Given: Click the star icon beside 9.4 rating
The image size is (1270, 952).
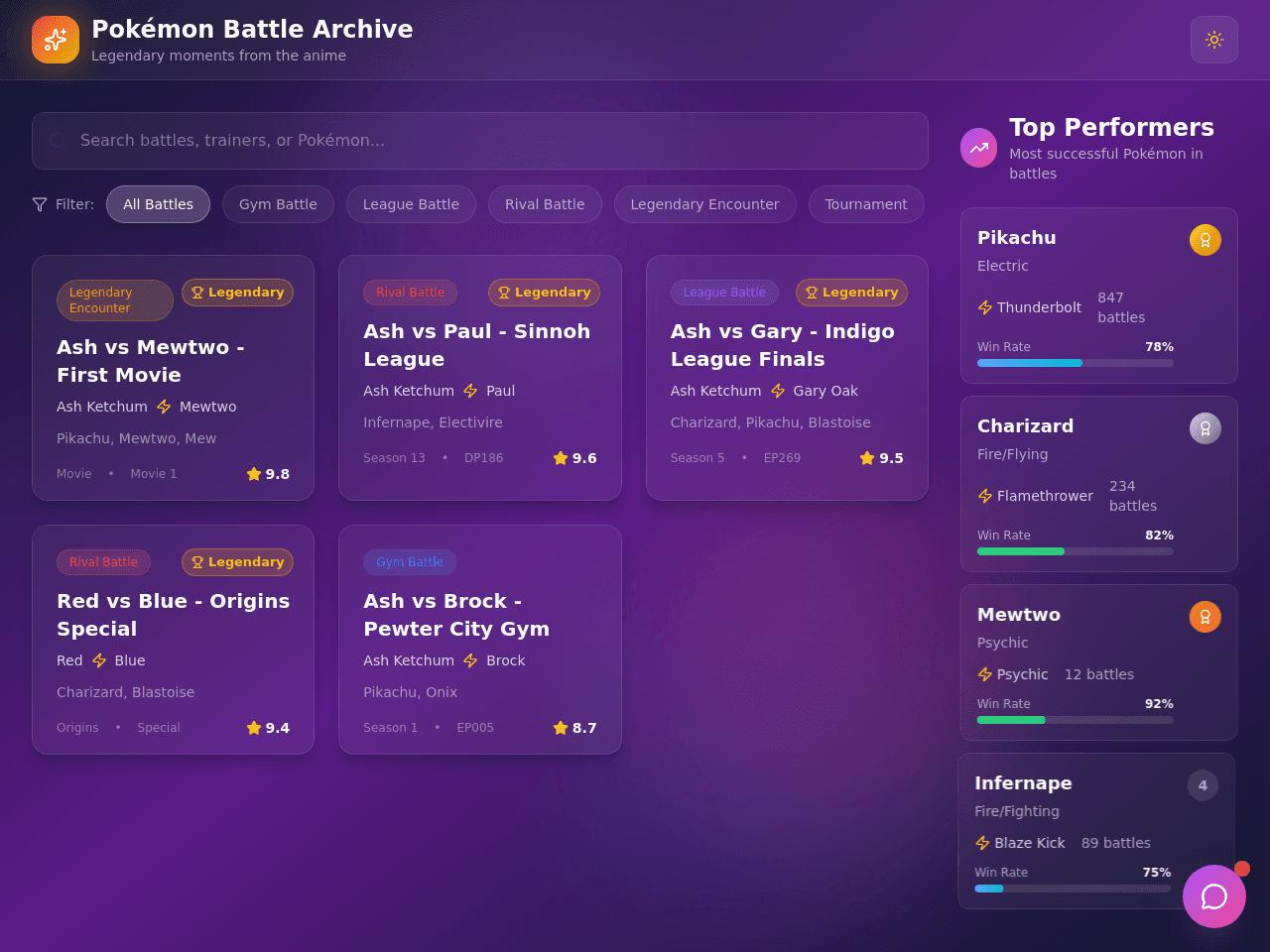Looking at the screenshot, I should (x=254, y=728).
